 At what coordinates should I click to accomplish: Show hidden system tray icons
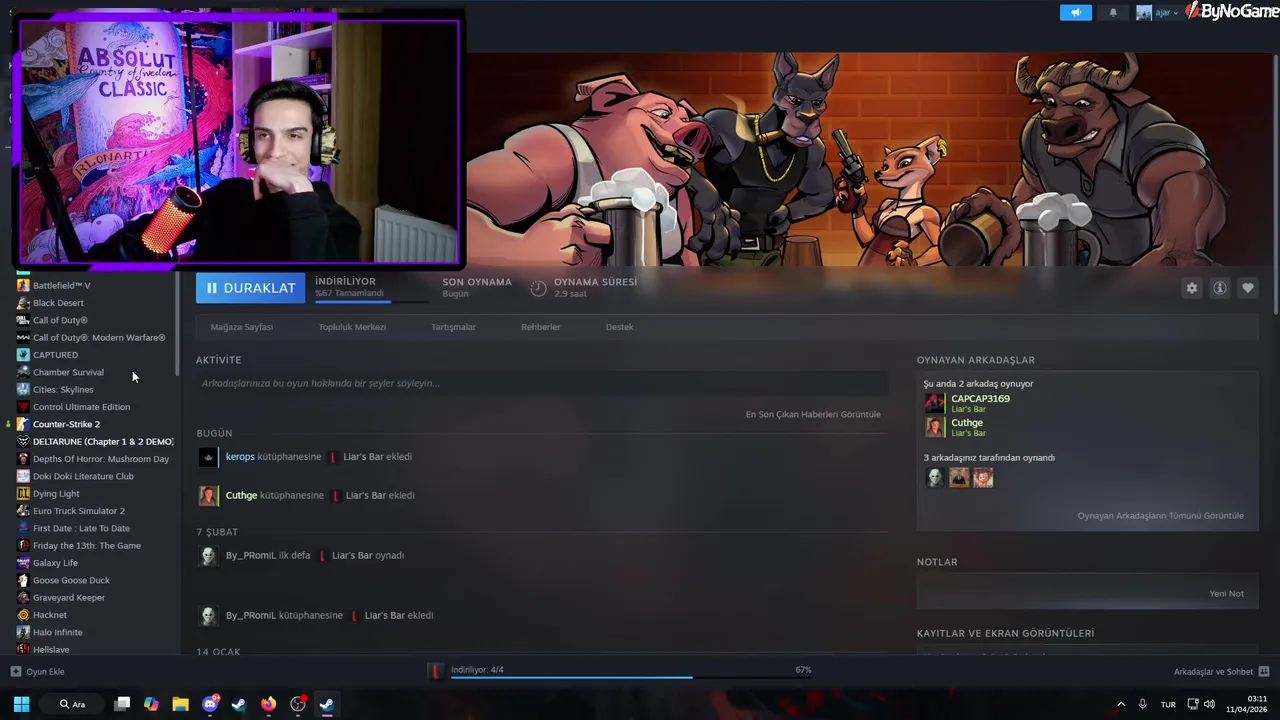click(1120, 704)
